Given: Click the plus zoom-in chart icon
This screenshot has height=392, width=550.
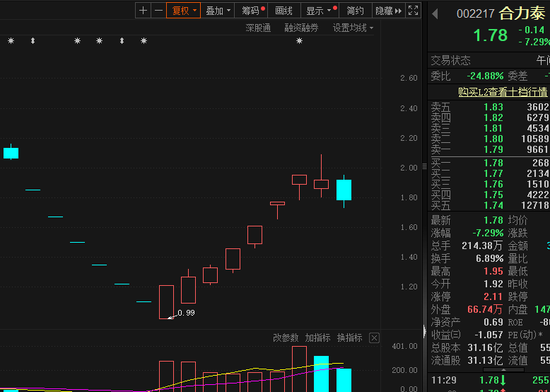Looking at the screenshot, I should point(143,11).
